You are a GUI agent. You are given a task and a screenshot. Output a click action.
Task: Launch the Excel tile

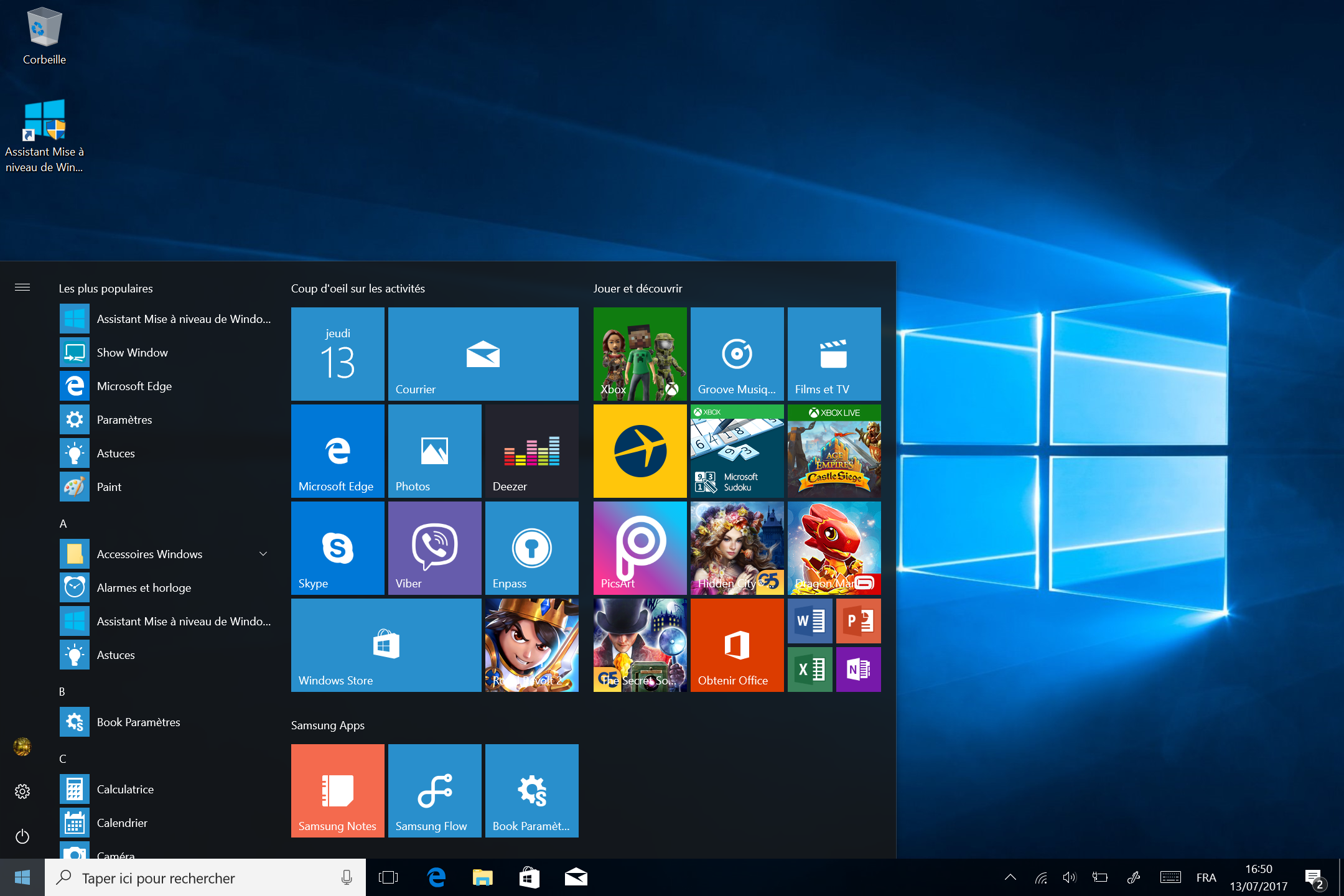[810, 669]
